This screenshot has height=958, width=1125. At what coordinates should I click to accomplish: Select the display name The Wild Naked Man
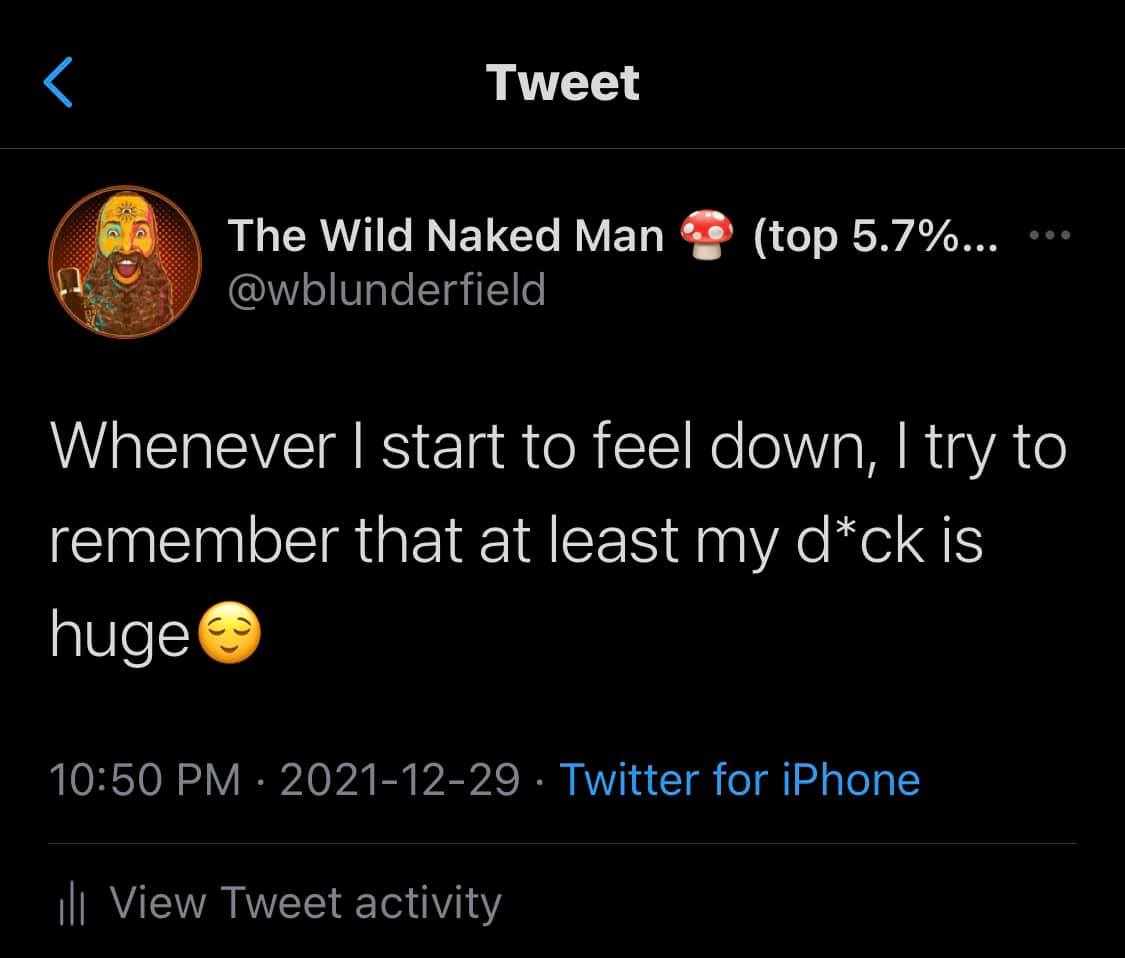pyautogui.click(x=446, y=237)
